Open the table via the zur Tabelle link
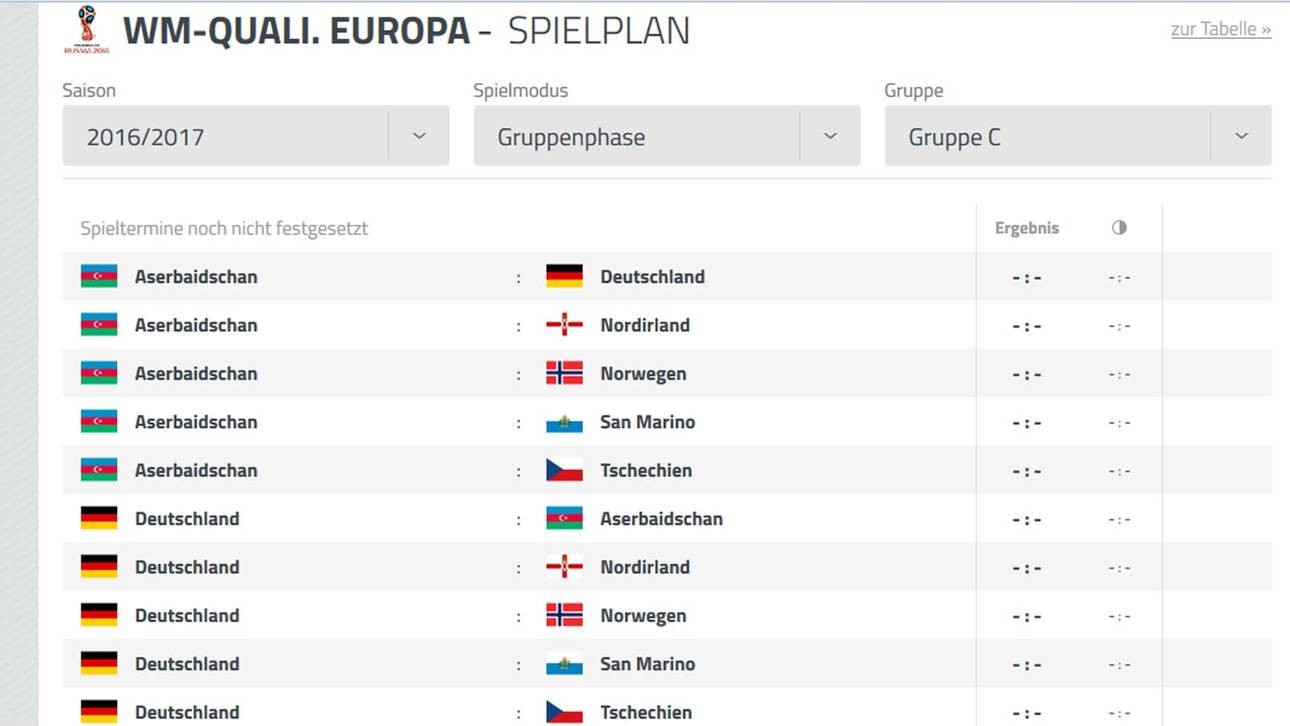Screen dimensions: 1290x726 click(1220, 29)
